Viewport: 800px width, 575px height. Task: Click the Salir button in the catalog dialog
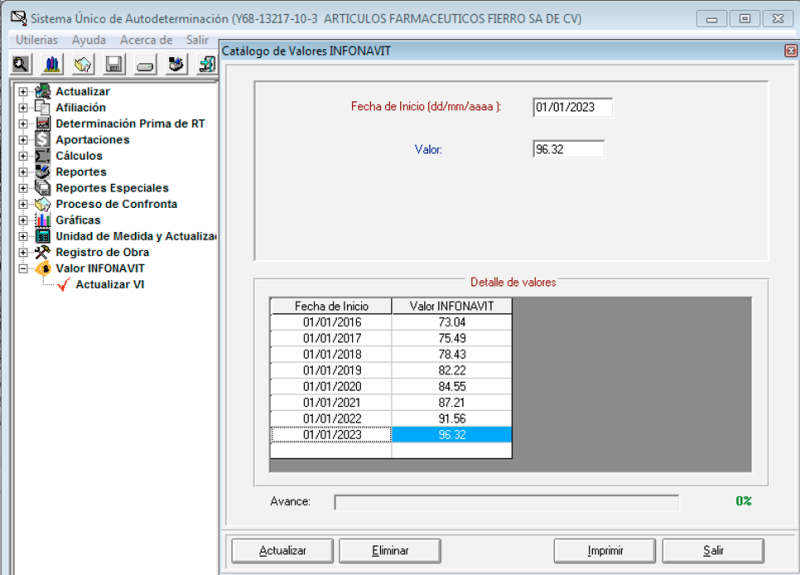pyautogui.click(x=713, y=551)
